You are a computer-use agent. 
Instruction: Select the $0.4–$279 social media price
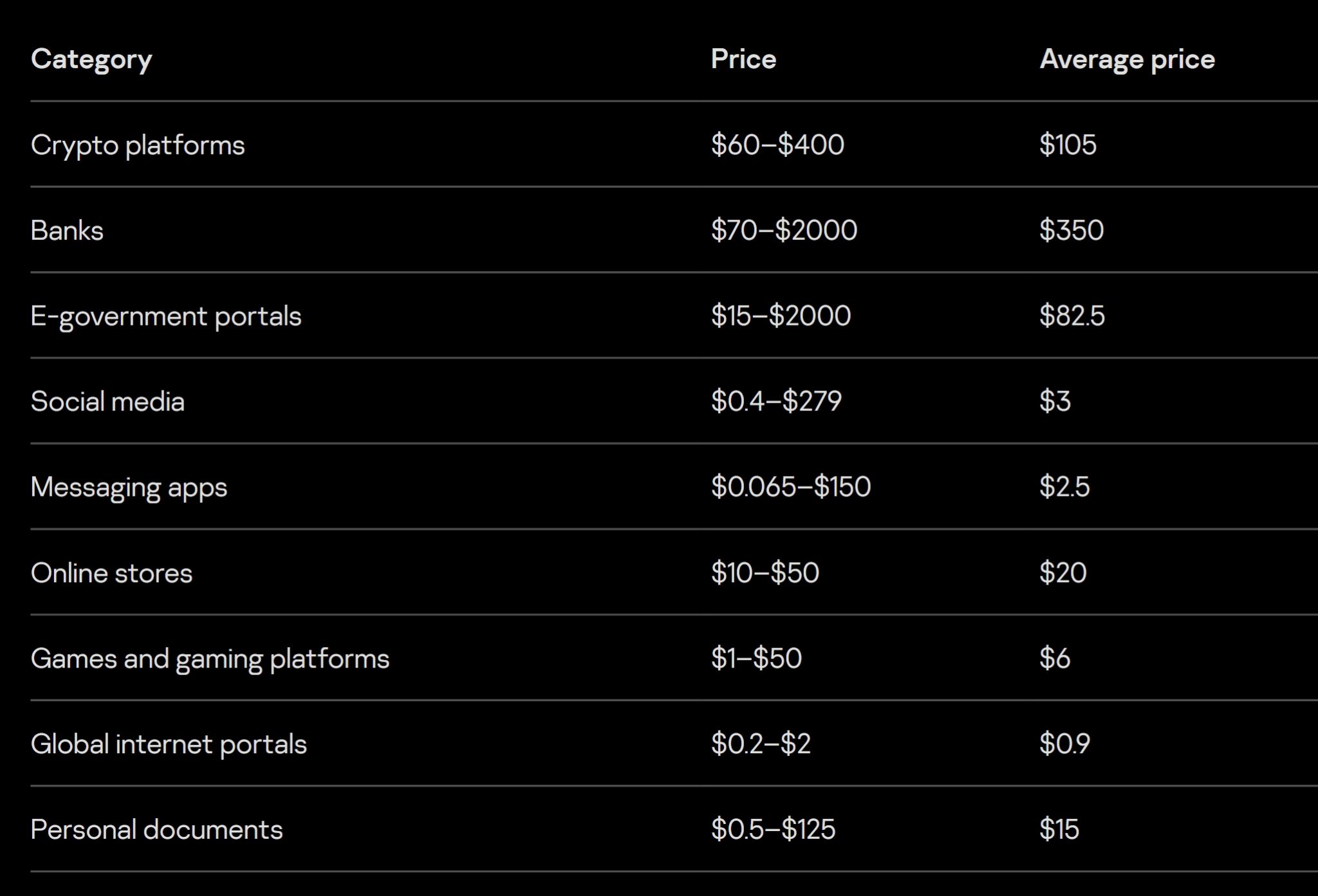click(x=776, y=401)
